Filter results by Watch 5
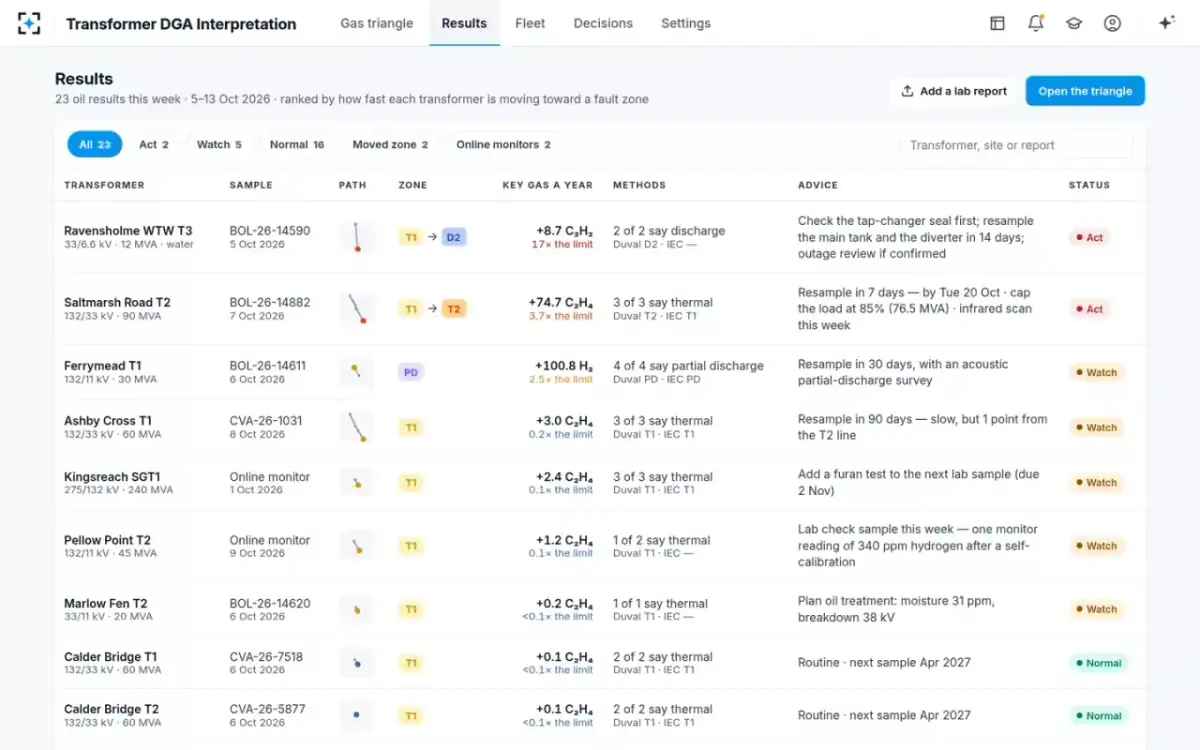This screenshot has height=750, width=1200. pyautogui.click(x=219, y=145)
